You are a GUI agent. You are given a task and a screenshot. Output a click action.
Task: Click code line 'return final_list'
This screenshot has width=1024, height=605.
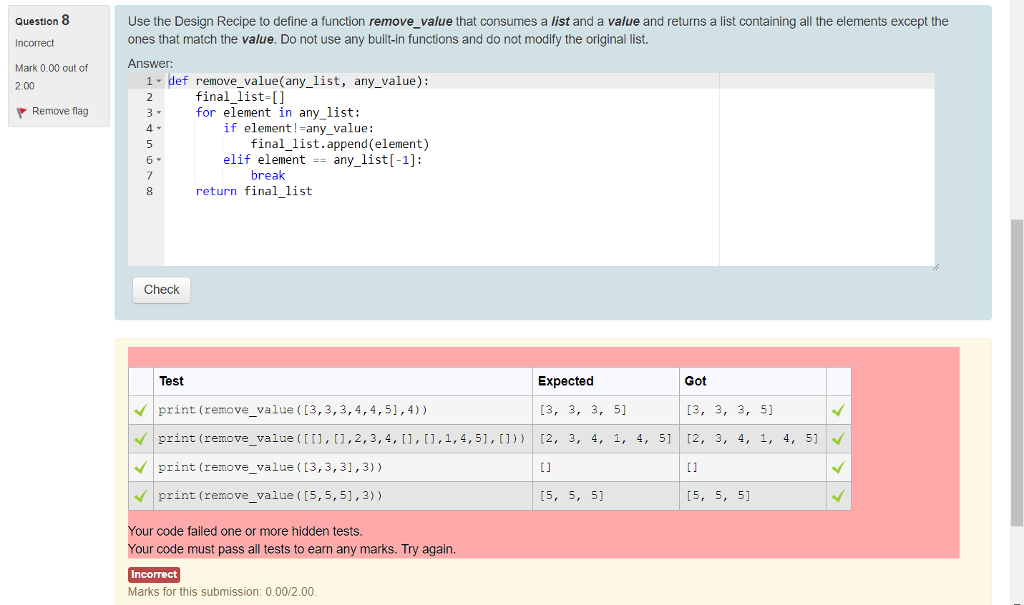(254, 191)
